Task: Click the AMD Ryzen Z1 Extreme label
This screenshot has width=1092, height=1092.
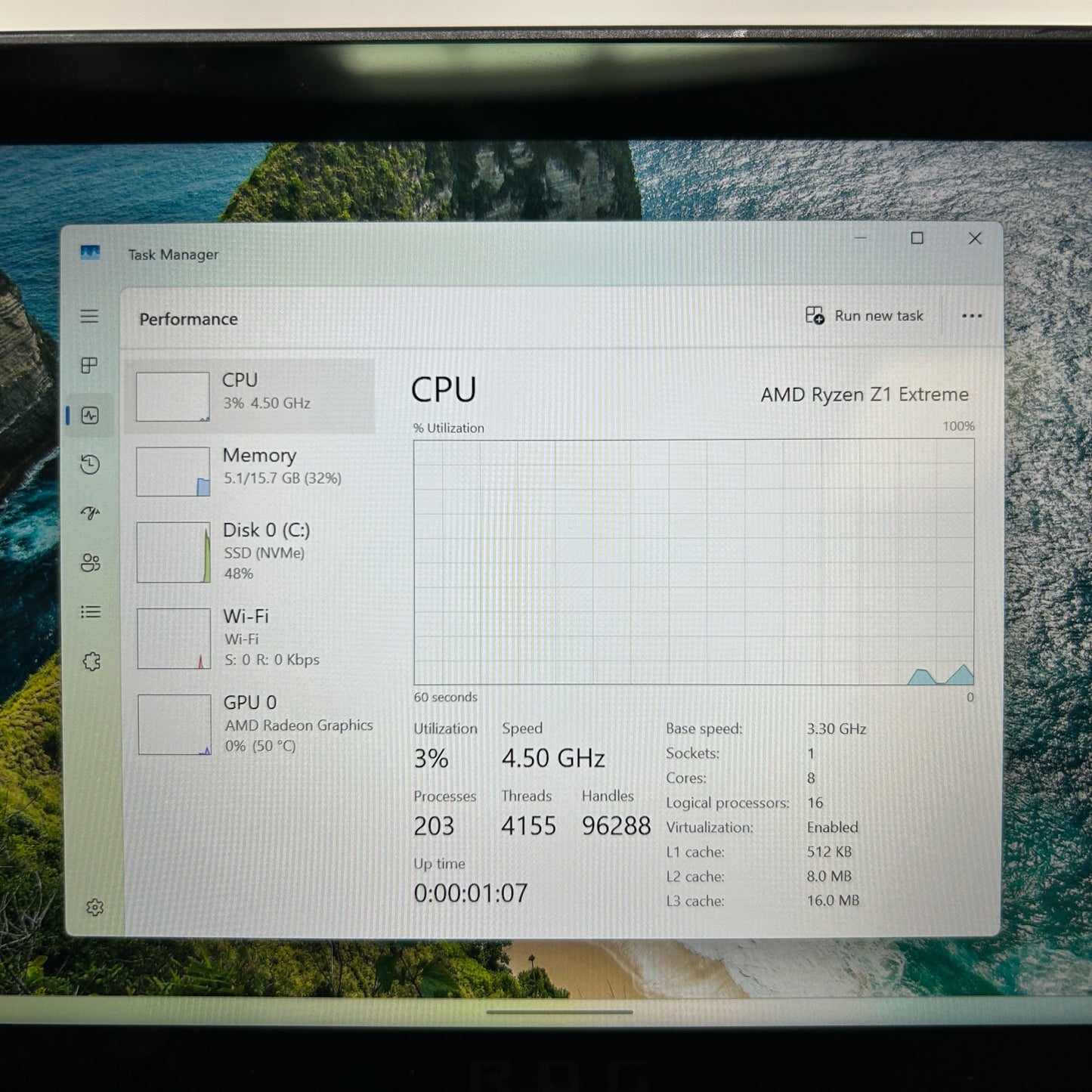Action: [865, 394]
